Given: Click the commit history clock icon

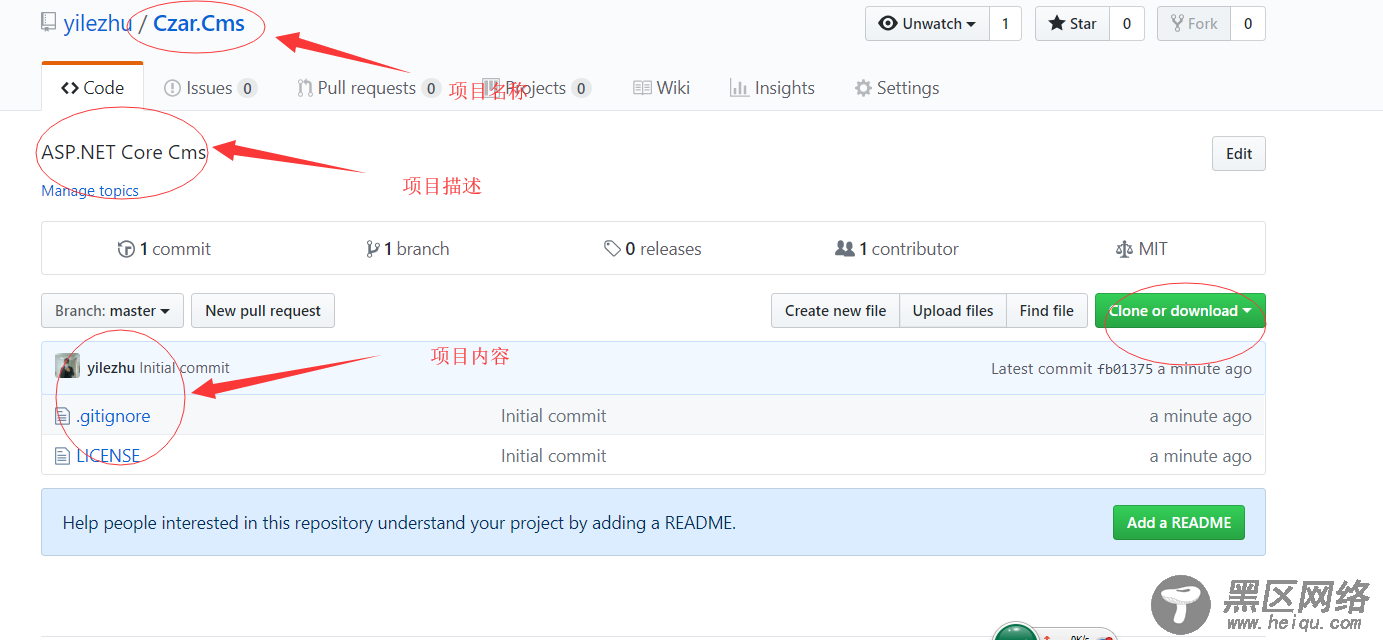Looking at the screenshot, I should [x=126, y=249].
